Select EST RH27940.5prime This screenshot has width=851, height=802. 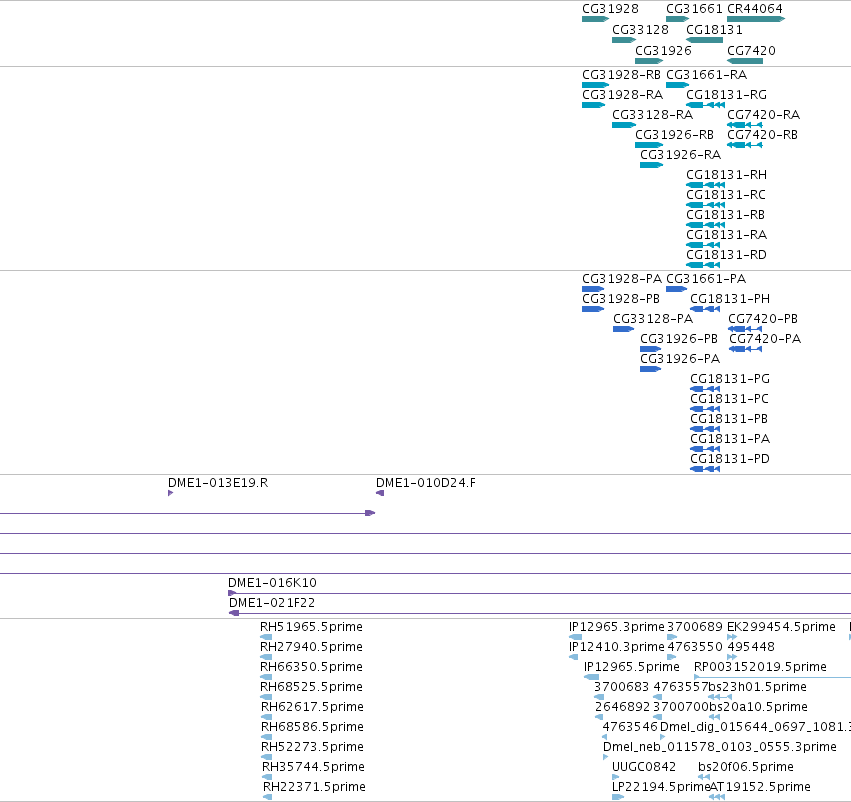coord(311,647)
